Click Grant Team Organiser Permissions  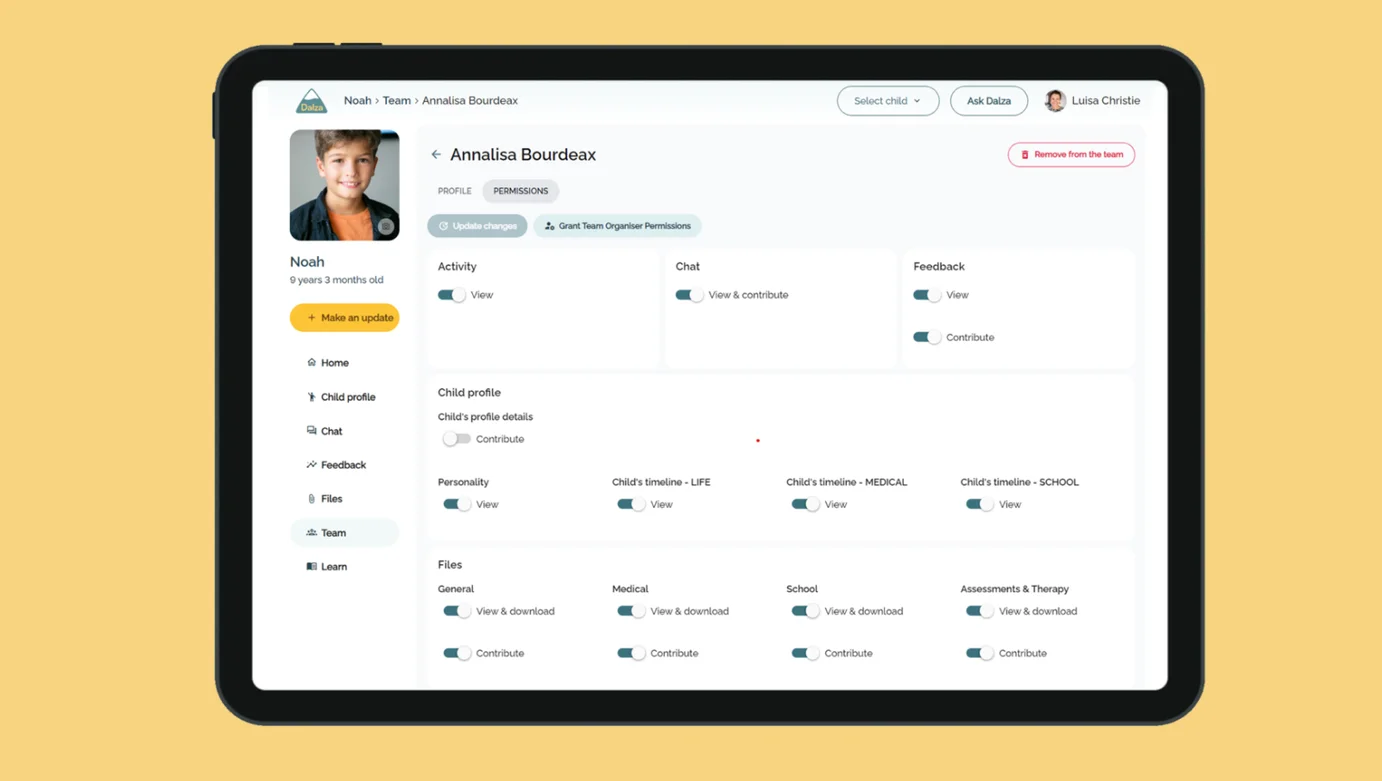[617, 225]
